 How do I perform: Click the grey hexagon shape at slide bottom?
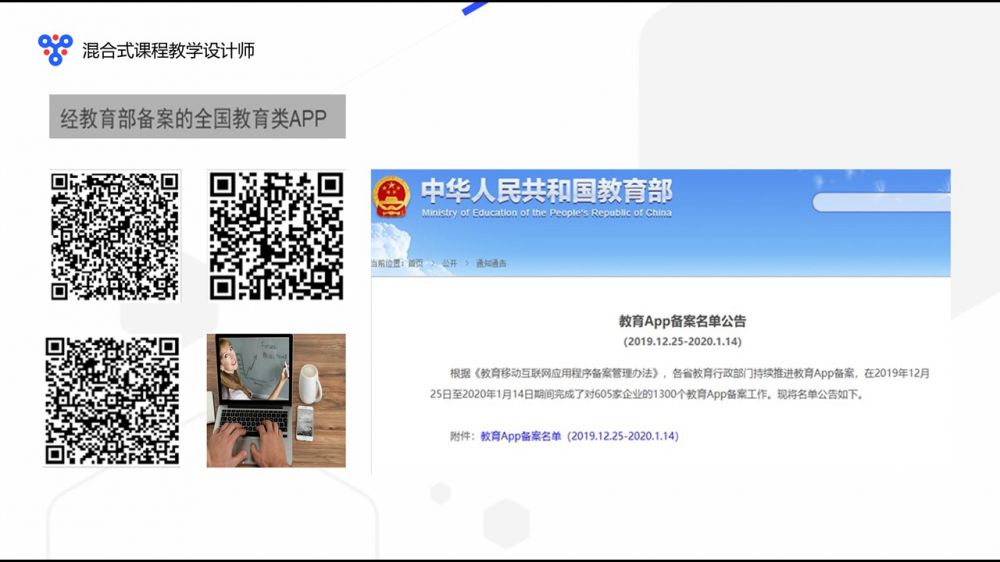506,522
